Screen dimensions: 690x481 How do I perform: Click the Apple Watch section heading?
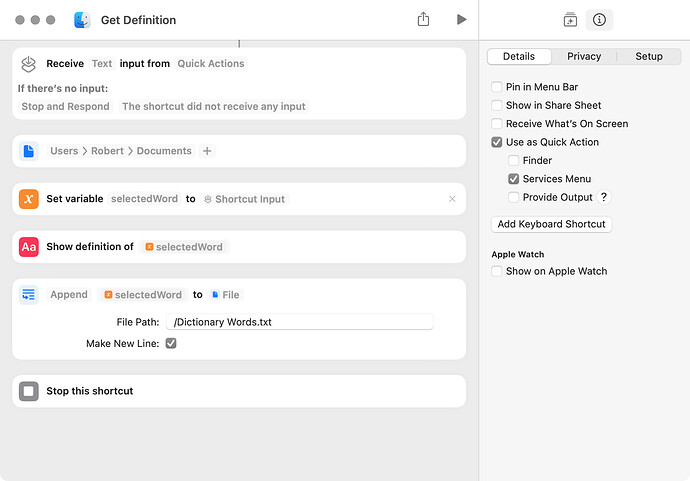click(518, 254)
